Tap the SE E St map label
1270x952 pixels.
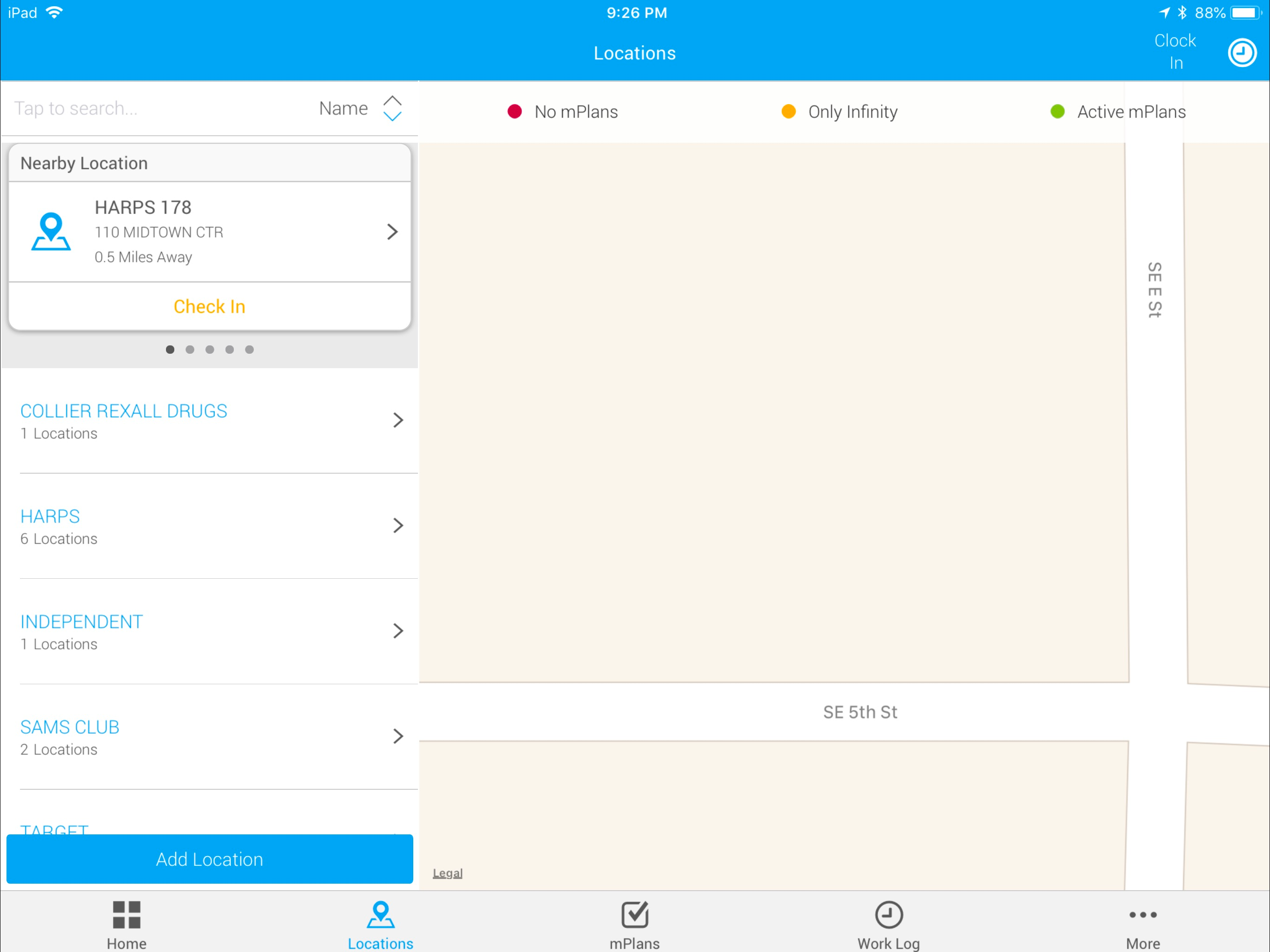1155,290
